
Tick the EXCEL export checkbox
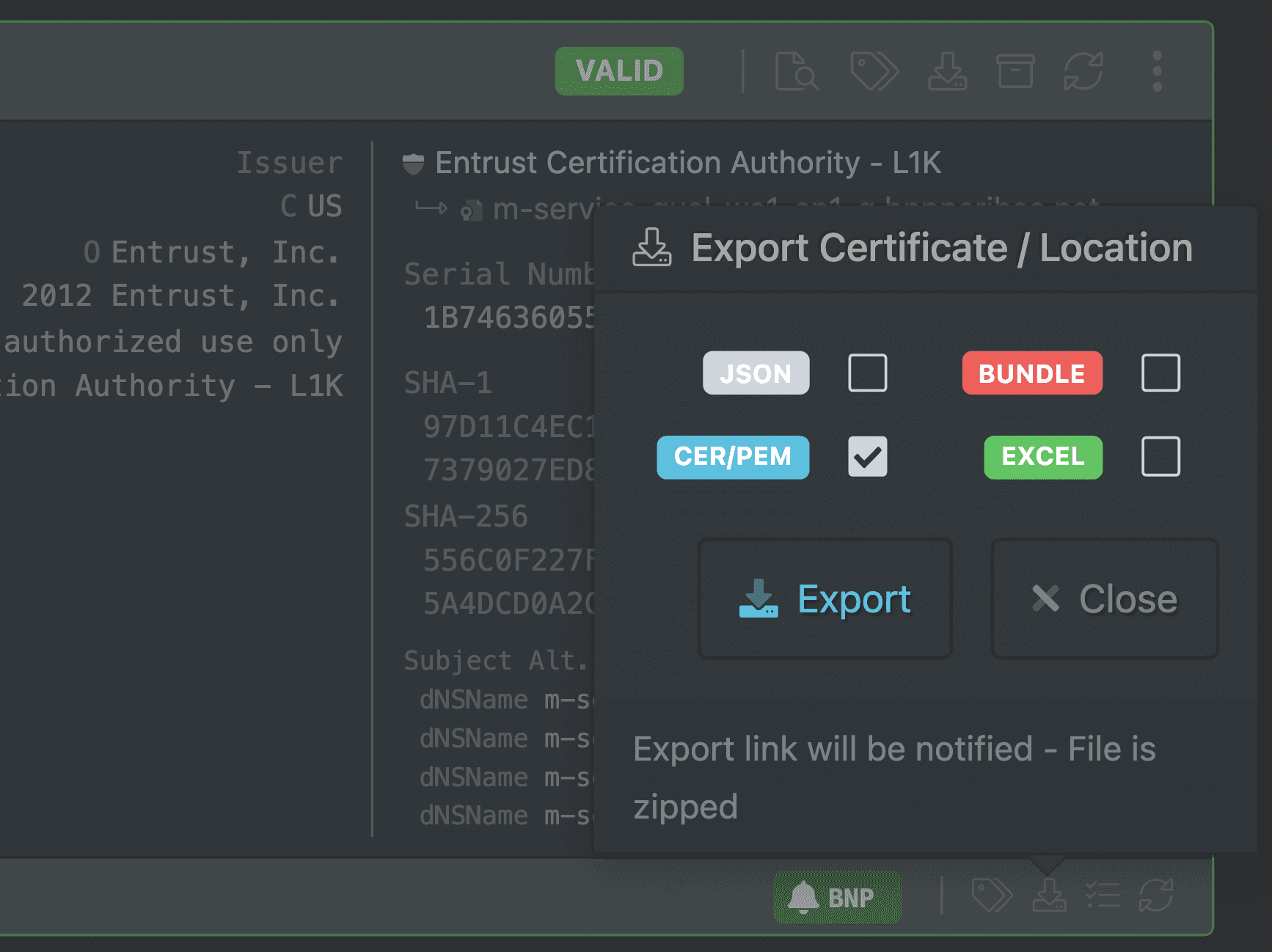(1160, 456)
